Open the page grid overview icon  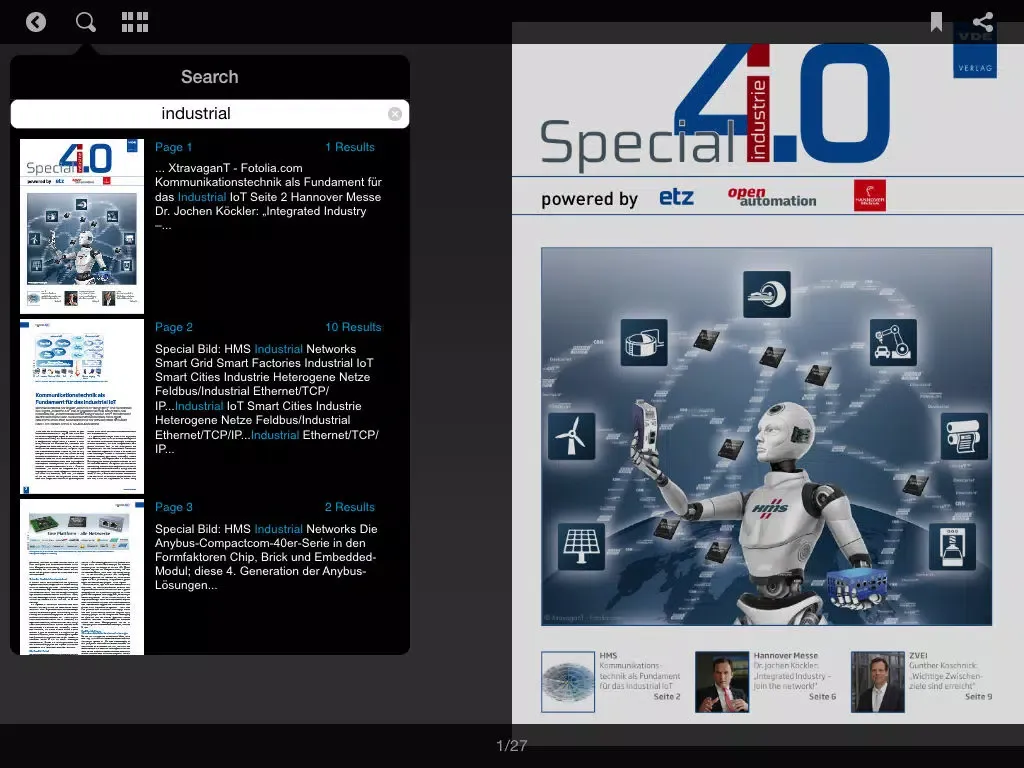tap(135, 22)
